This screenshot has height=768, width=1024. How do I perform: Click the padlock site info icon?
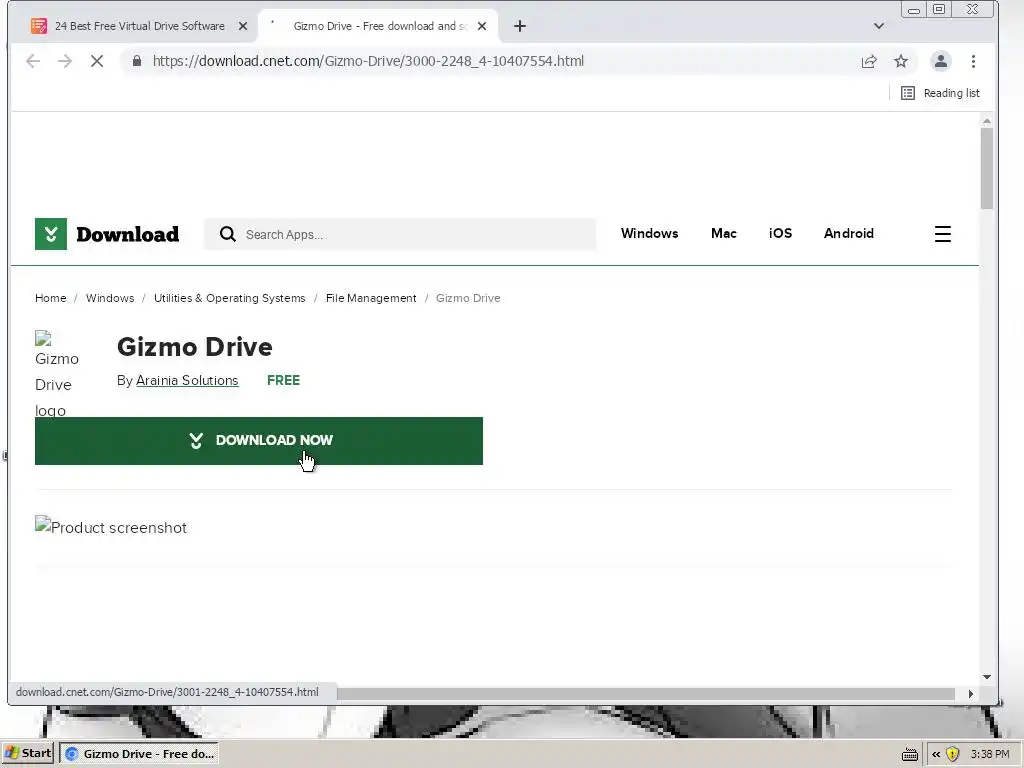point(136,61)
